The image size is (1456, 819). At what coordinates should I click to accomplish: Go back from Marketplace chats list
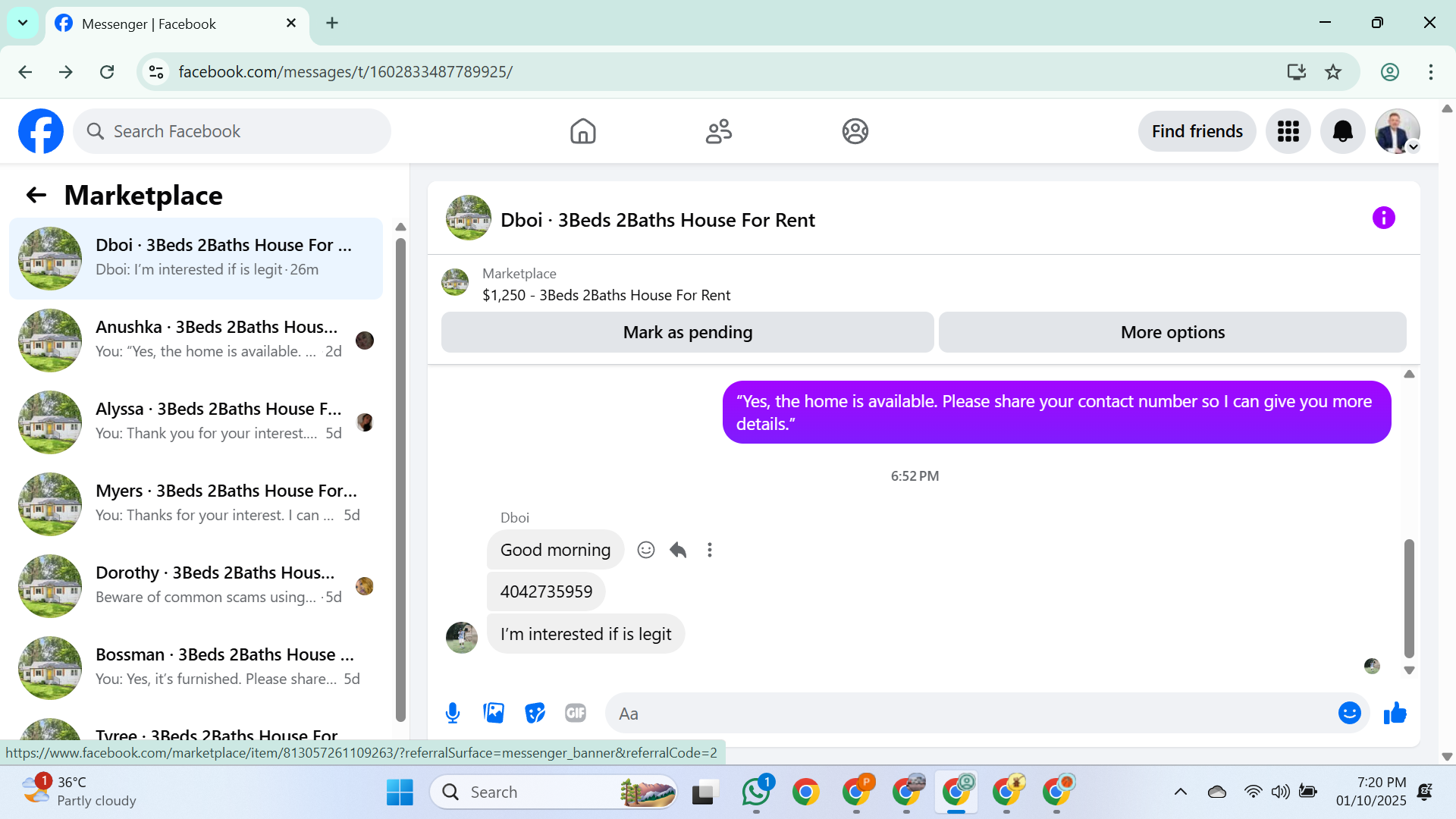pos(36,195)
